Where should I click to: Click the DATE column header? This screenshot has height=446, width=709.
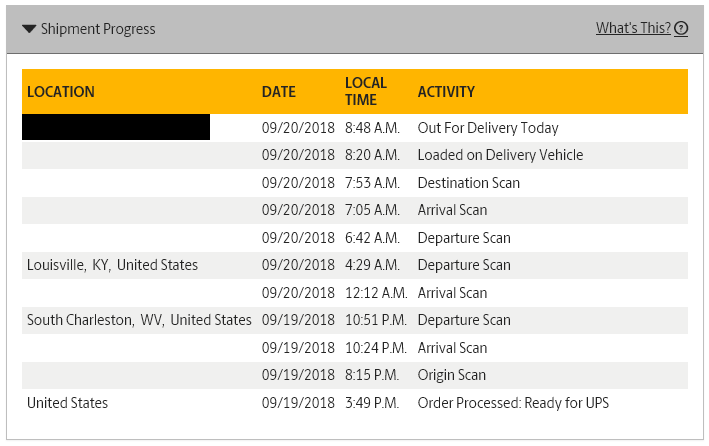coord(279,92)
